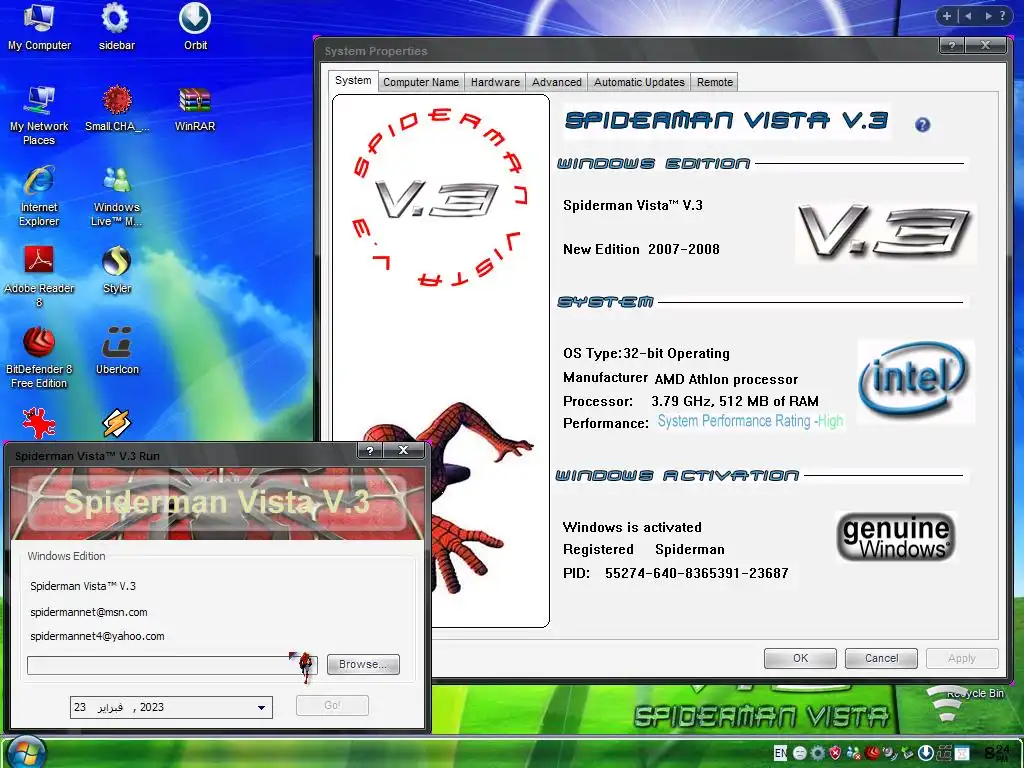1024x768 pixels.
Task: Open the Advanced tab
Action: pyautogui.click(x=556, y=82)
